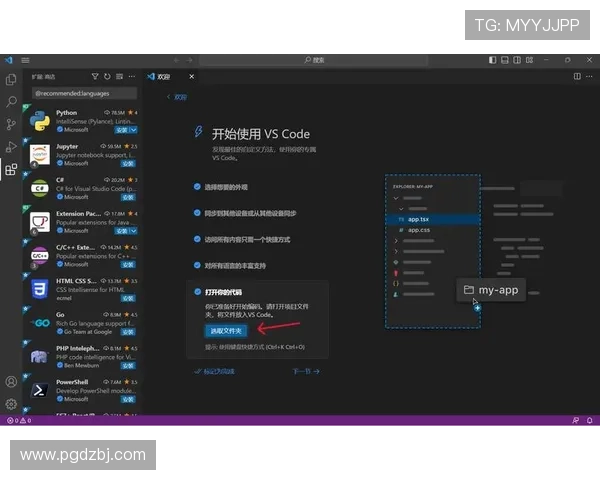Click the command center search box

pos(313,60)
